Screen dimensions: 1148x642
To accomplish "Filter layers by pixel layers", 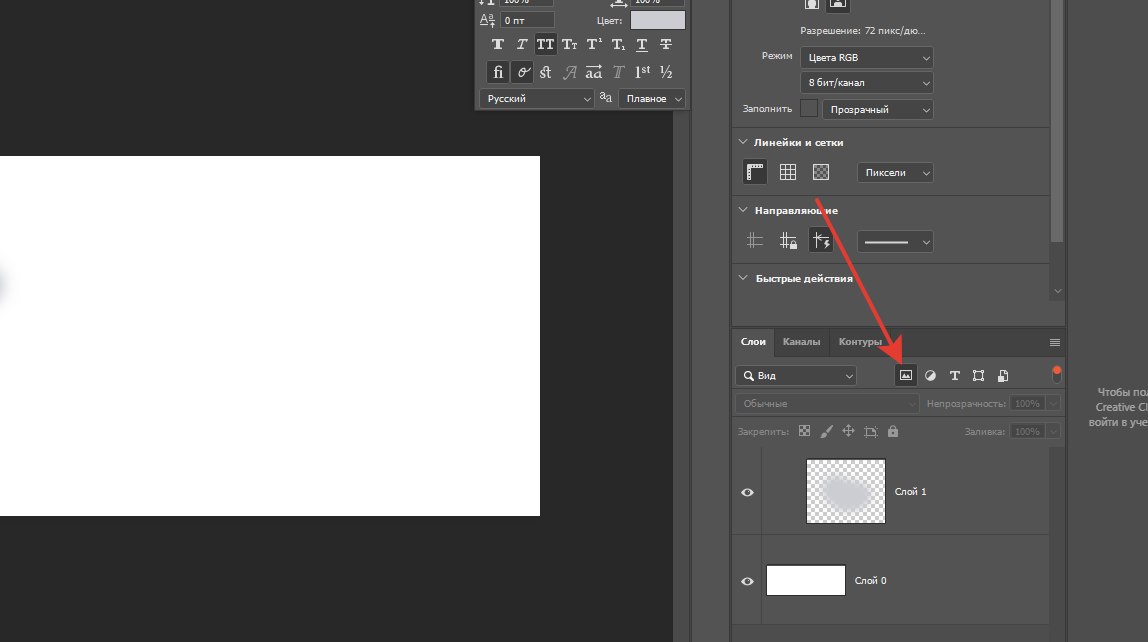I will click(x=906, y=375).
